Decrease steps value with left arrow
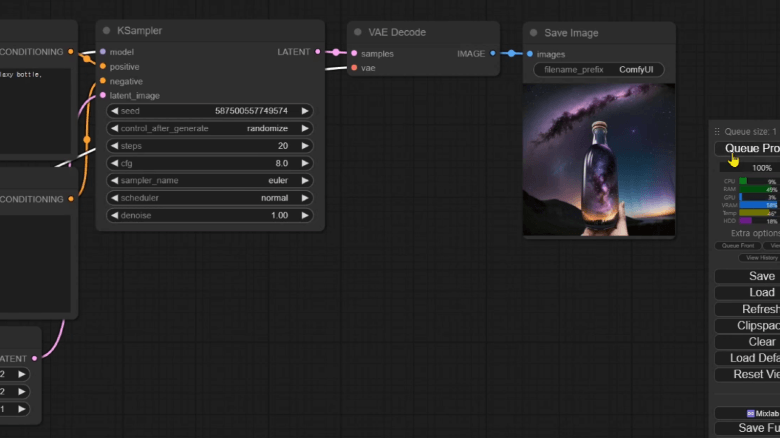The width and height of the screenshot is (780, 438). click(114, 146)
